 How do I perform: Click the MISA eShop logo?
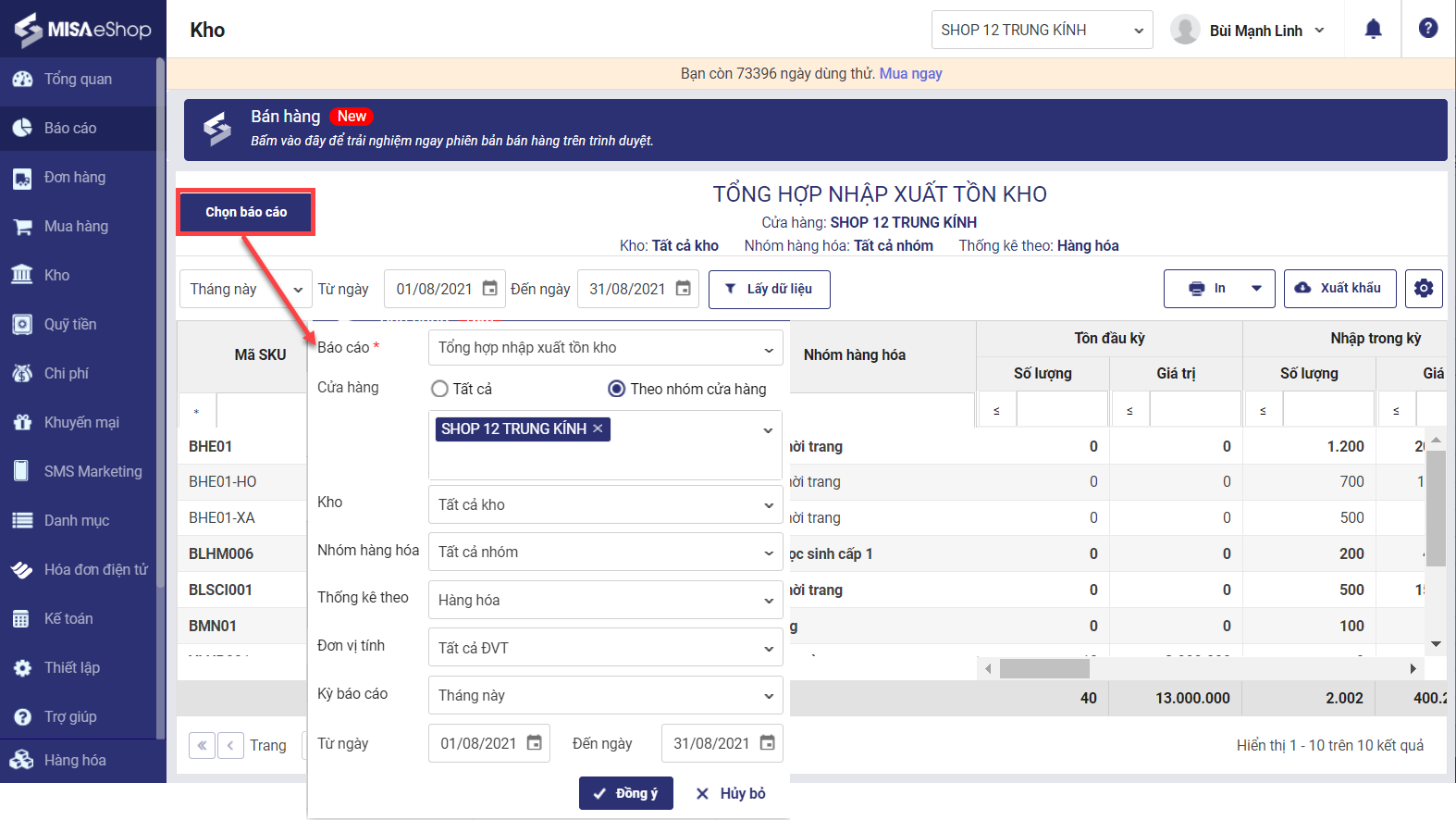pos(82,30)
